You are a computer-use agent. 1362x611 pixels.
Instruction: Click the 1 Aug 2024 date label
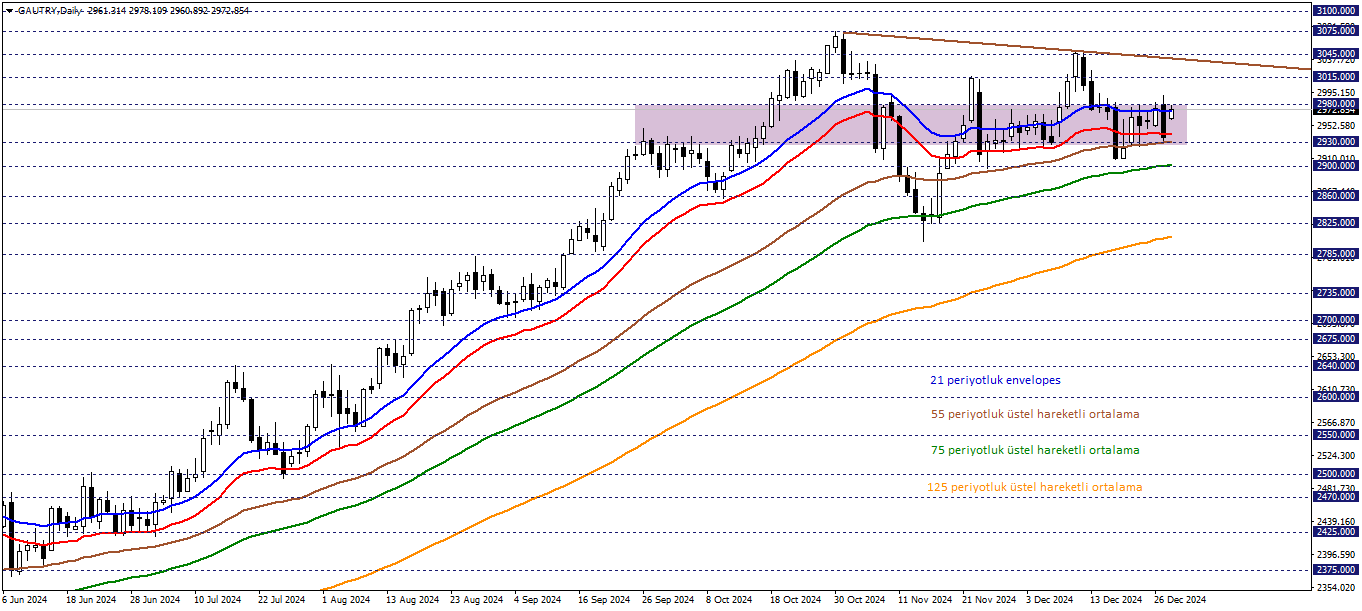coord(345,600)
